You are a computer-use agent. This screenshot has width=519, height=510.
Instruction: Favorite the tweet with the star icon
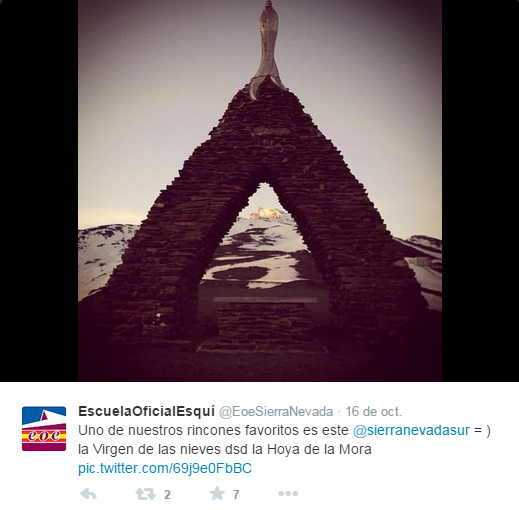coord(217,493)
